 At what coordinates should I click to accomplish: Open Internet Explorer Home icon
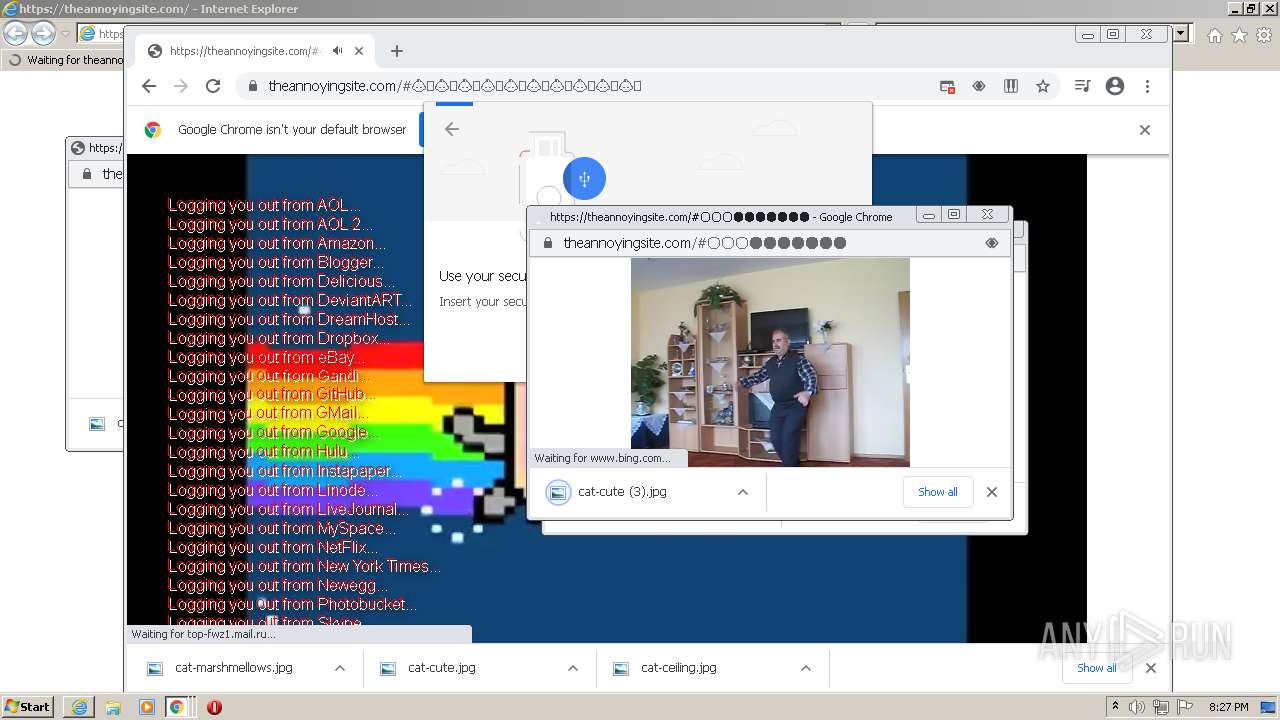(1214, 35)
